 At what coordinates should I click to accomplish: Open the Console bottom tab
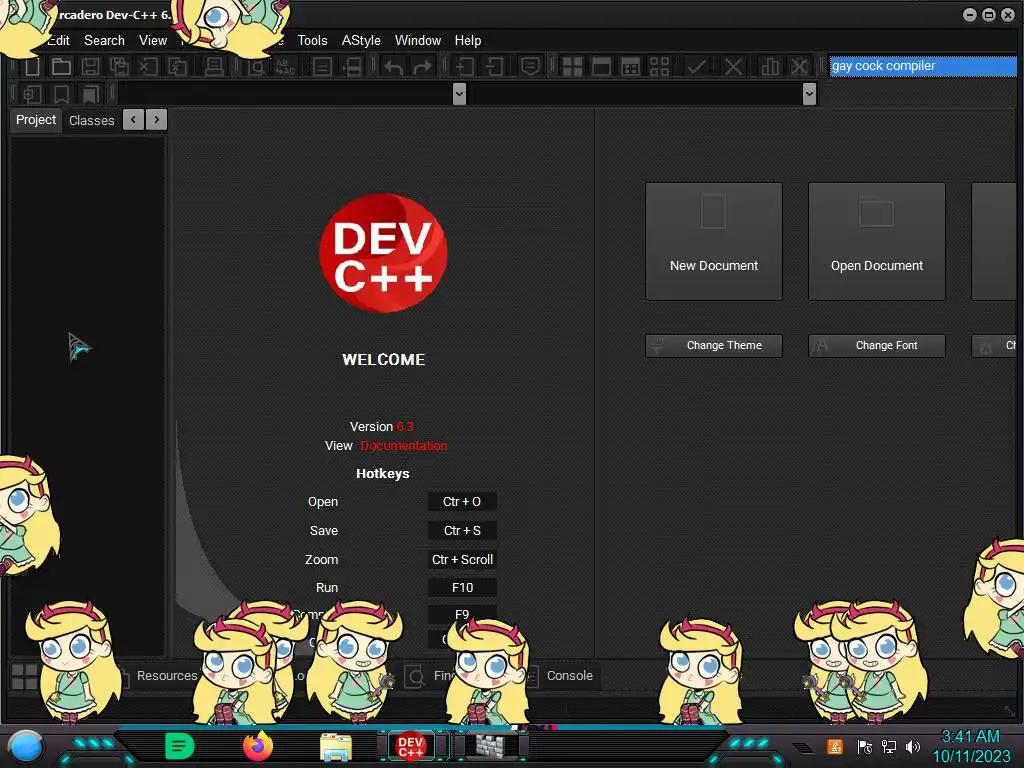click(x=569, y=676)
